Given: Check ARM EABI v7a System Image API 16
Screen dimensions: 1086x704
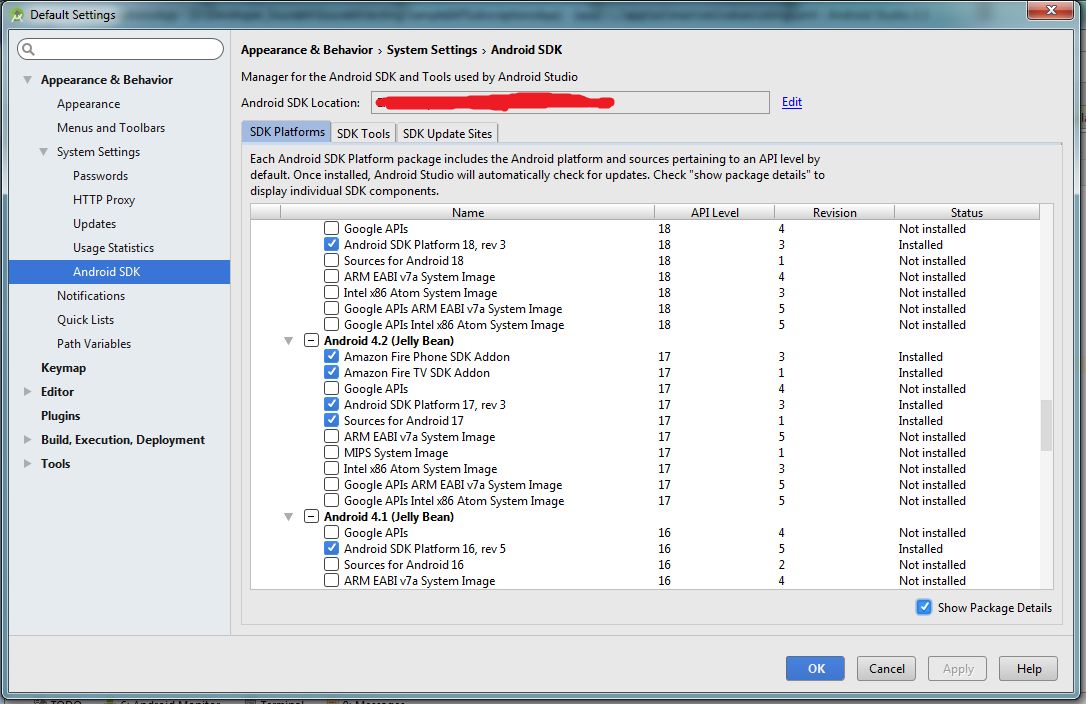Looking at the screenshot, I should click(x=332, y=580).
